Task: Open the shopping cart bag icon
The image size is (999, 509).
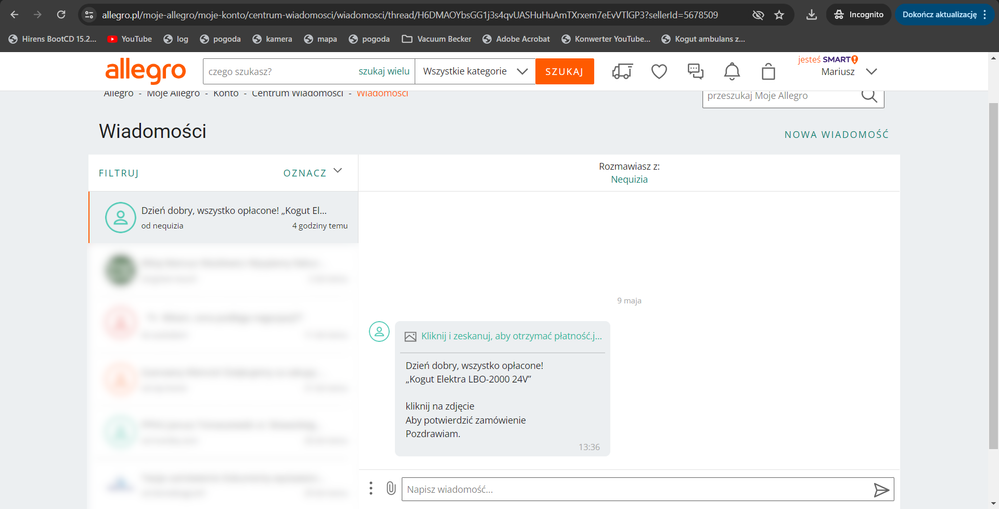Action: pyautogui.click(x=768, y=72)
